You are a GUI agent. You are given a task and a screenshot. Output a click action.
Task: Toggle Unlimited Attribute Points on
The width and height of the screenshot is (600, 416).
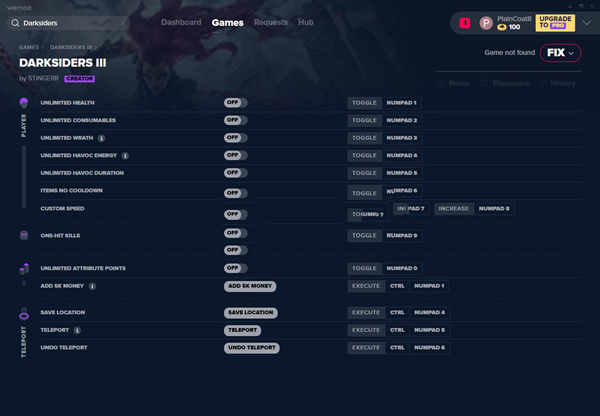(236, 268)
